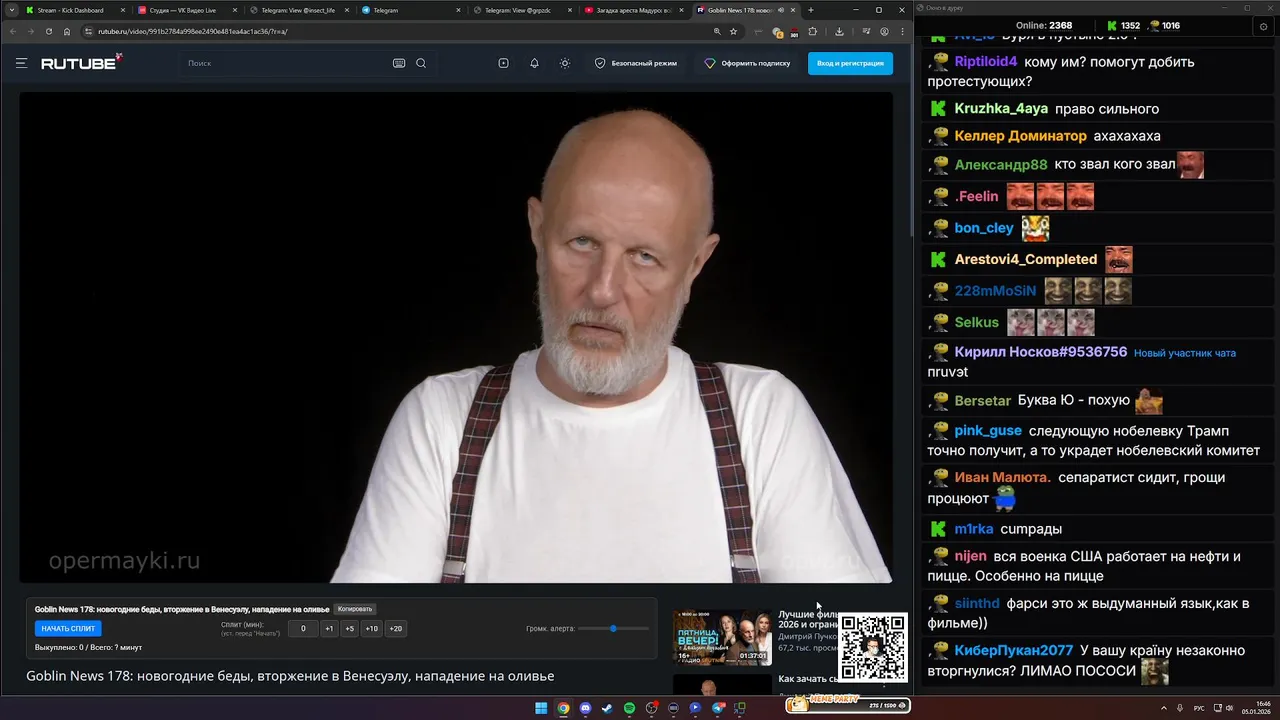Image resolution: width=1280 pixels, height=720 pixels.
Task: Open a new browser tab
Action: [811, 10]
